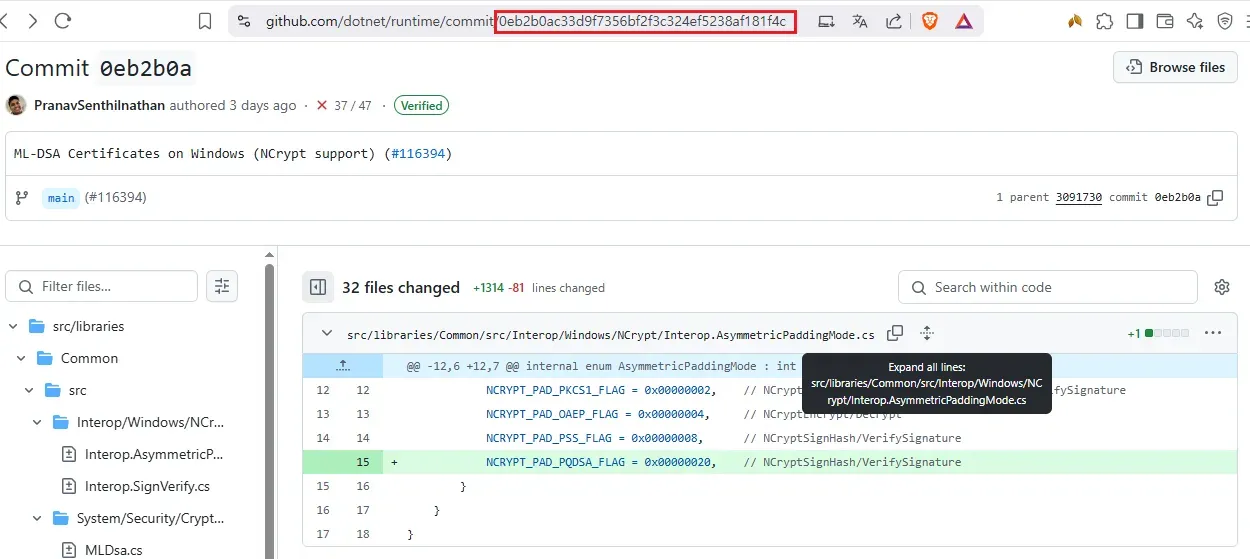Collapse AsymmetricPaddingMode.cs diff
1250x559 pixels.
tap(327, 333)
